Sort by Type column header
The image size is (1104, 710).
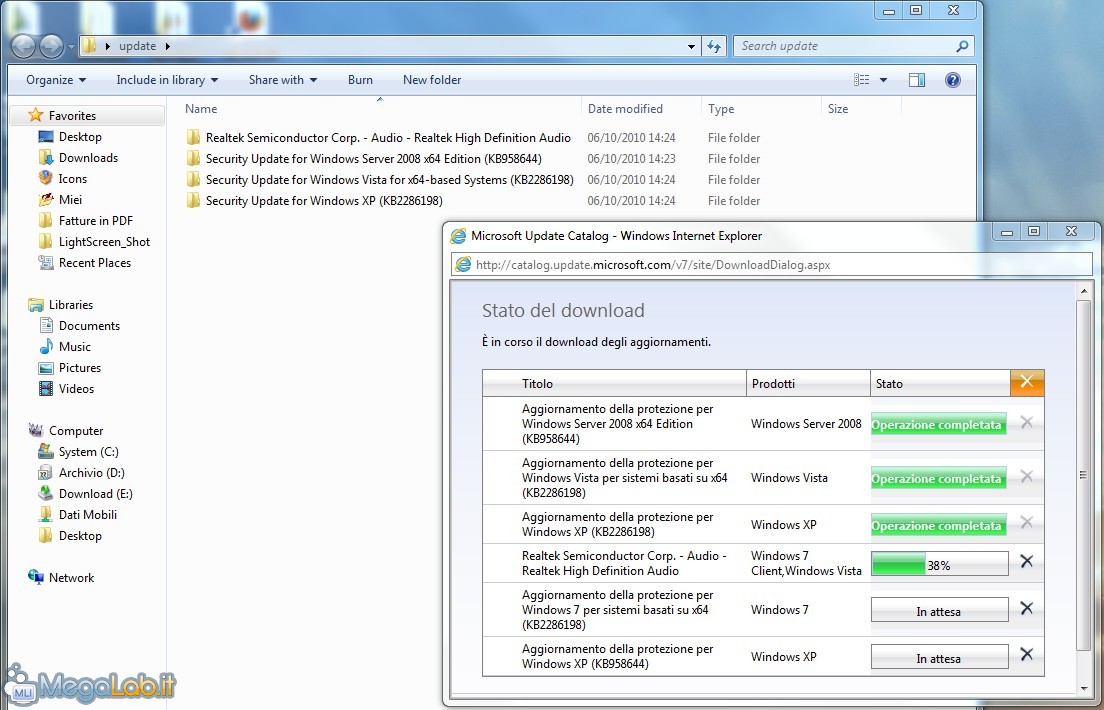click(761, 108)
